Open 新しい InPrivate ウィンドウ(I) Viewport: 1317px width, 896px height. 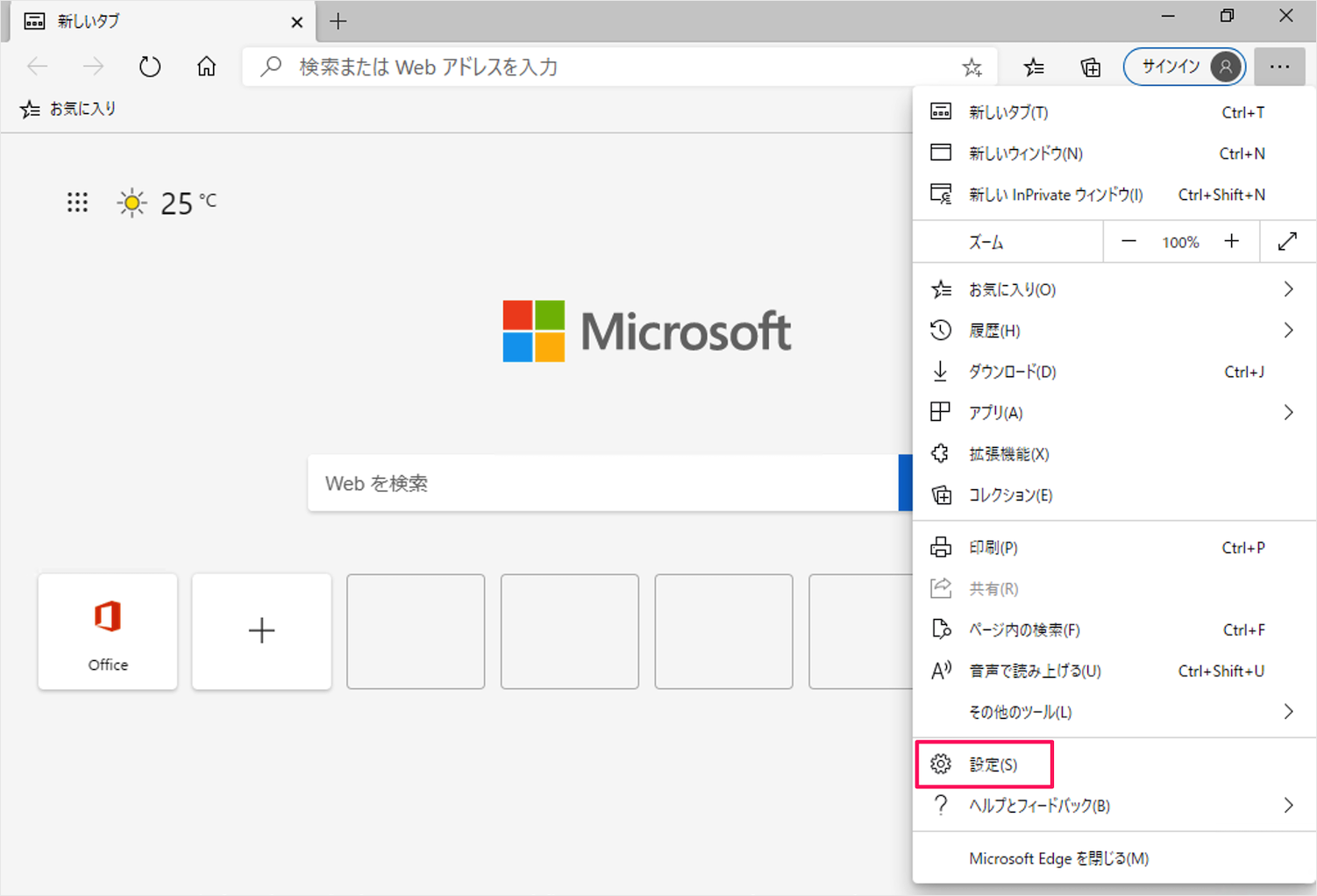[x=1114, y=195]
